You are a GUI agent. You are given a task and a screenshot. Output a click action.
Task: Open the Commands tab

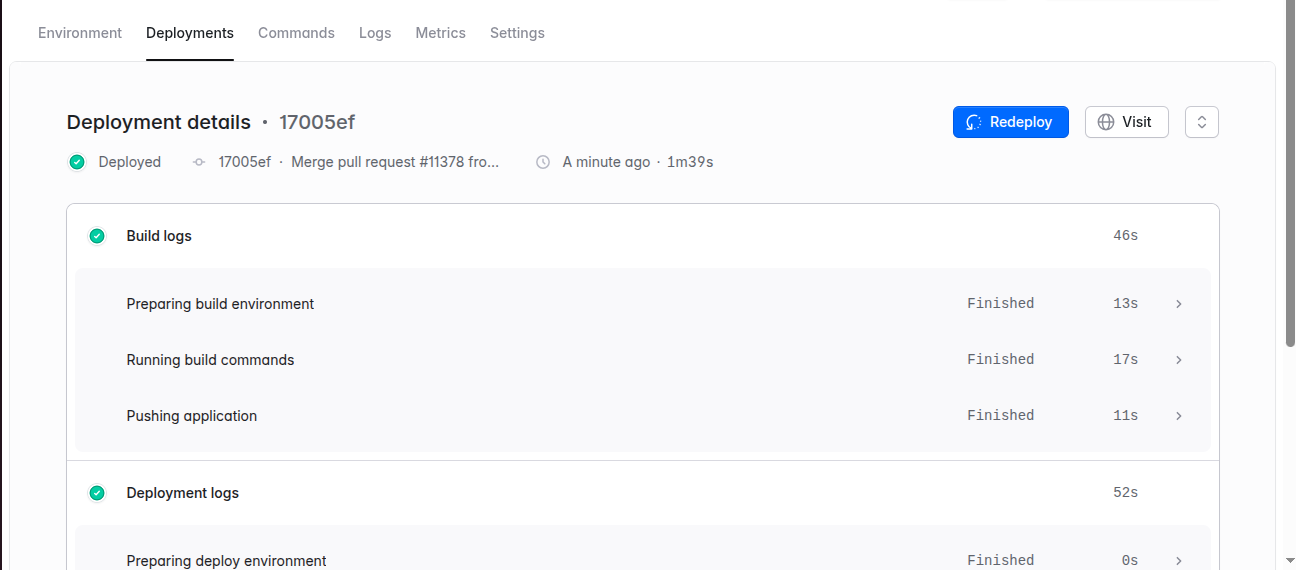coord(296,33)
